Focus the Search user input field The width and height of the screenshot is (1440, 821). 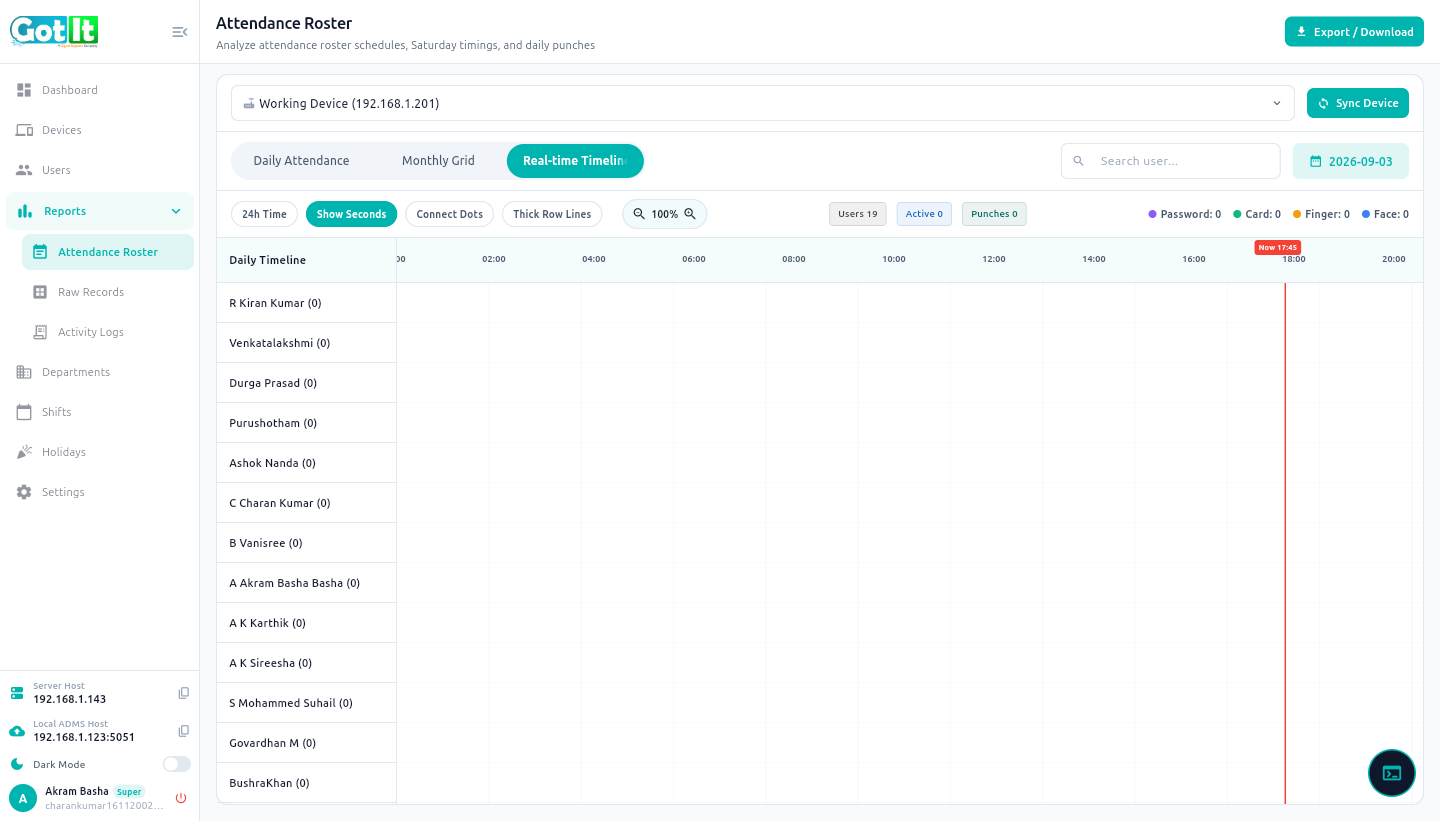tap(1171, 161)
